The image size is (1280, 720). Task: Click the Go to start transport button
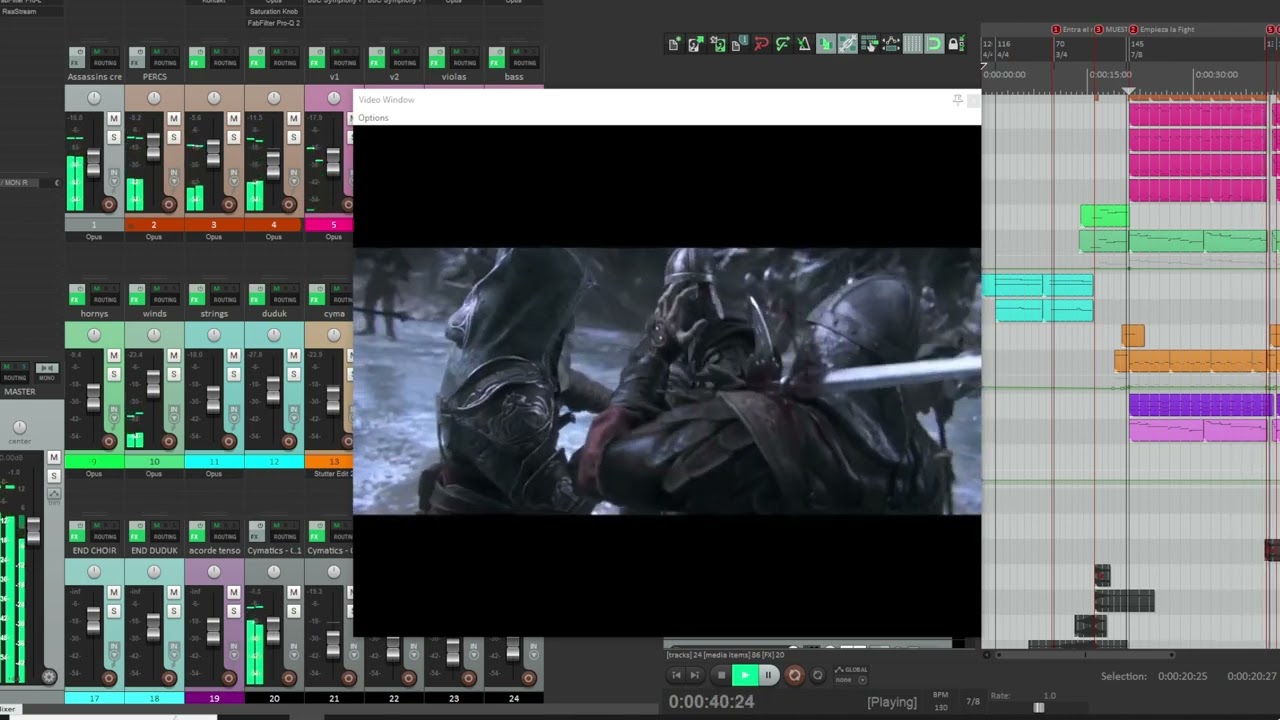[676, 675]
